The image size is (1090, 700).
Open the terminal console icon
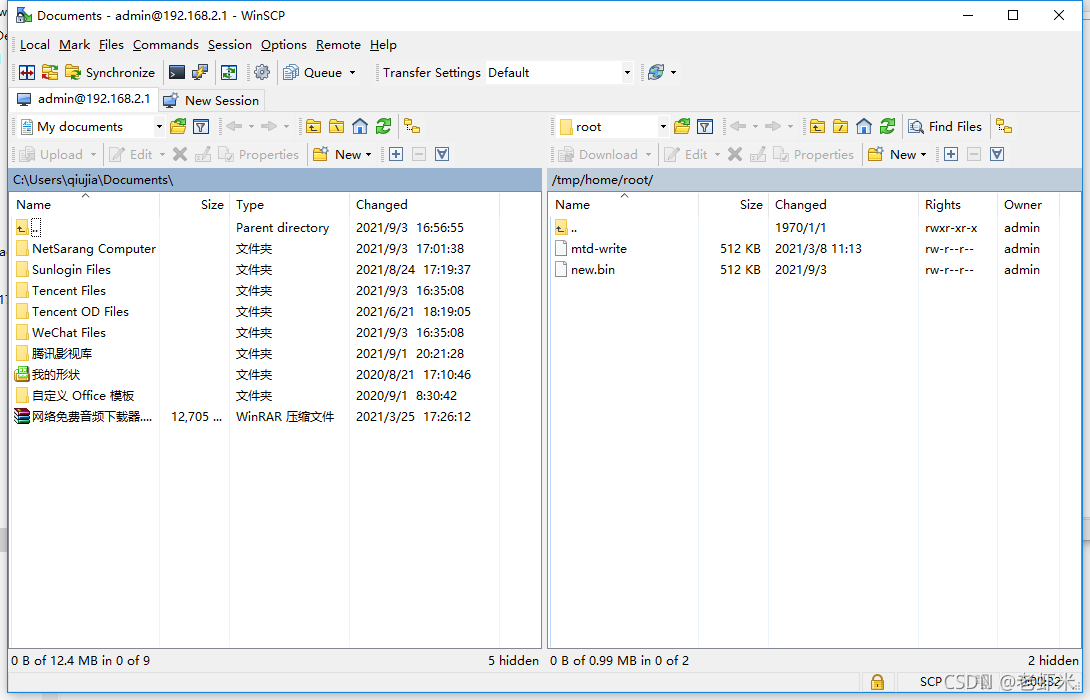[177, 72]
